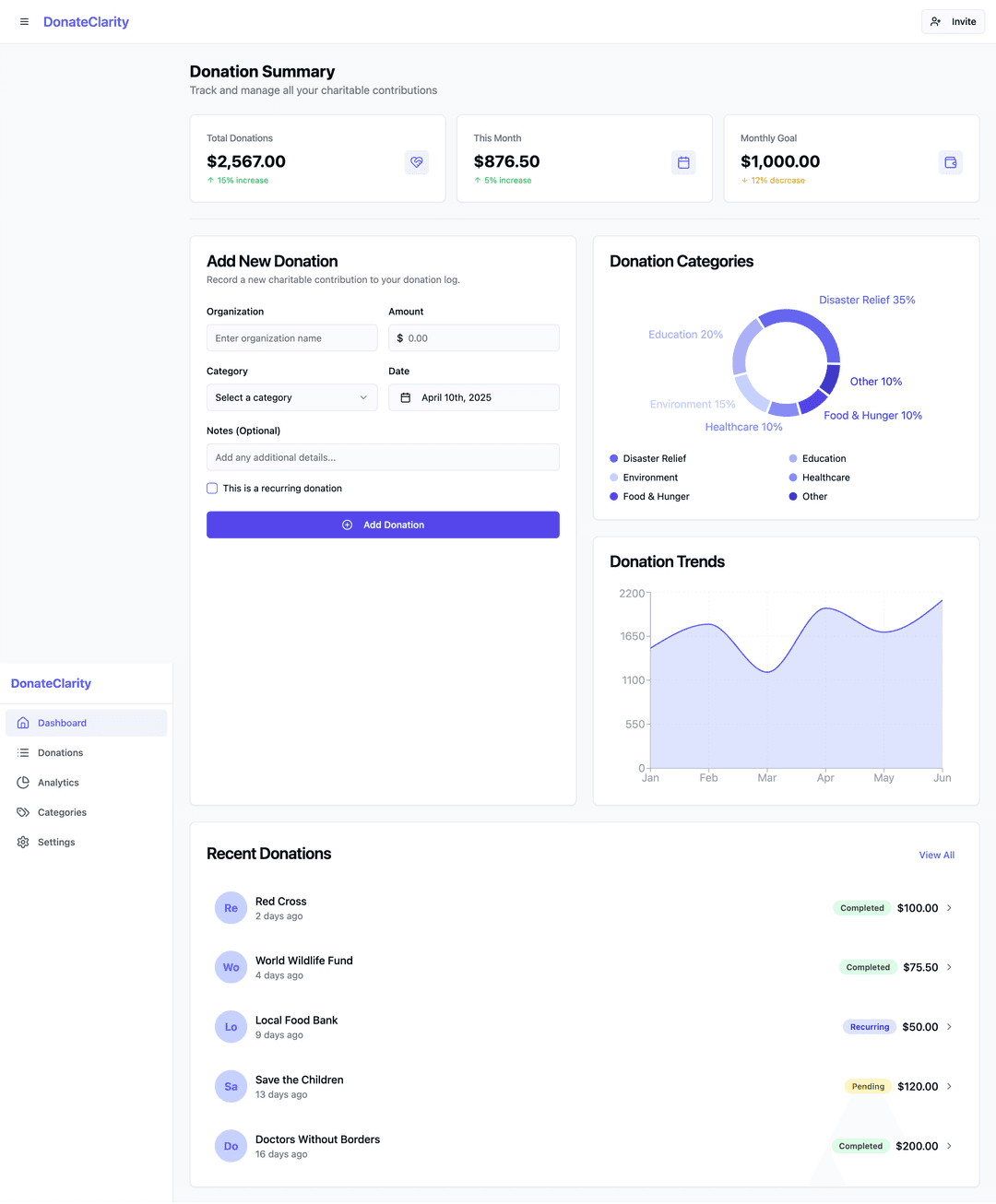Select Dashboard in the sidebar menu
The width and height of the screenshot is (996, 1204).
[62, 724]
